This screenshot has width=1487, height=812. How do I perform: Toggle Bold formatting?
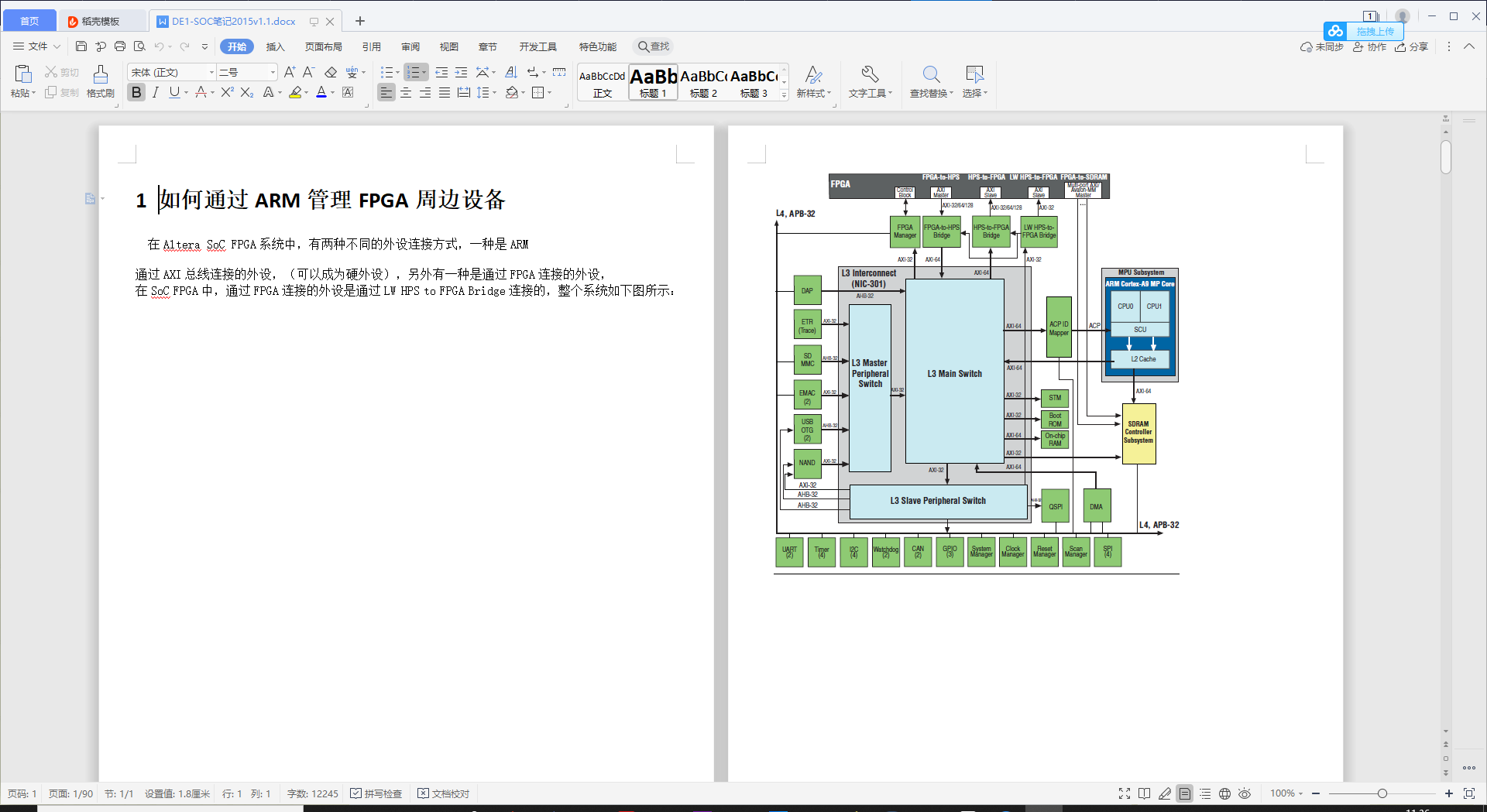(136, 92)
